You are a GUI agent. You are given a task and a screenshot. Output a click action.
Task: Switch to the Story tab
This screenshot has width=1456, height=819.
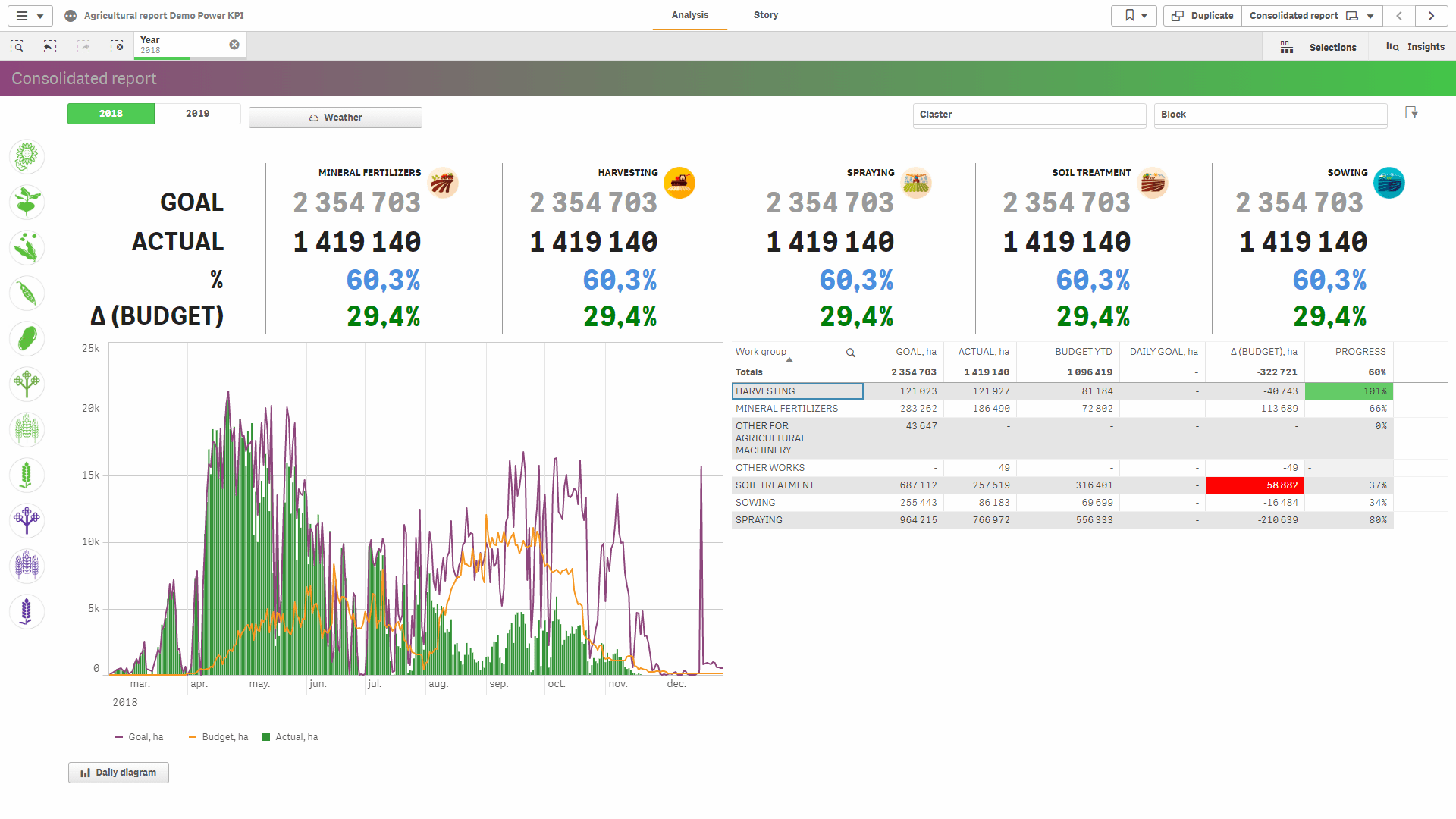pos(766,15)
